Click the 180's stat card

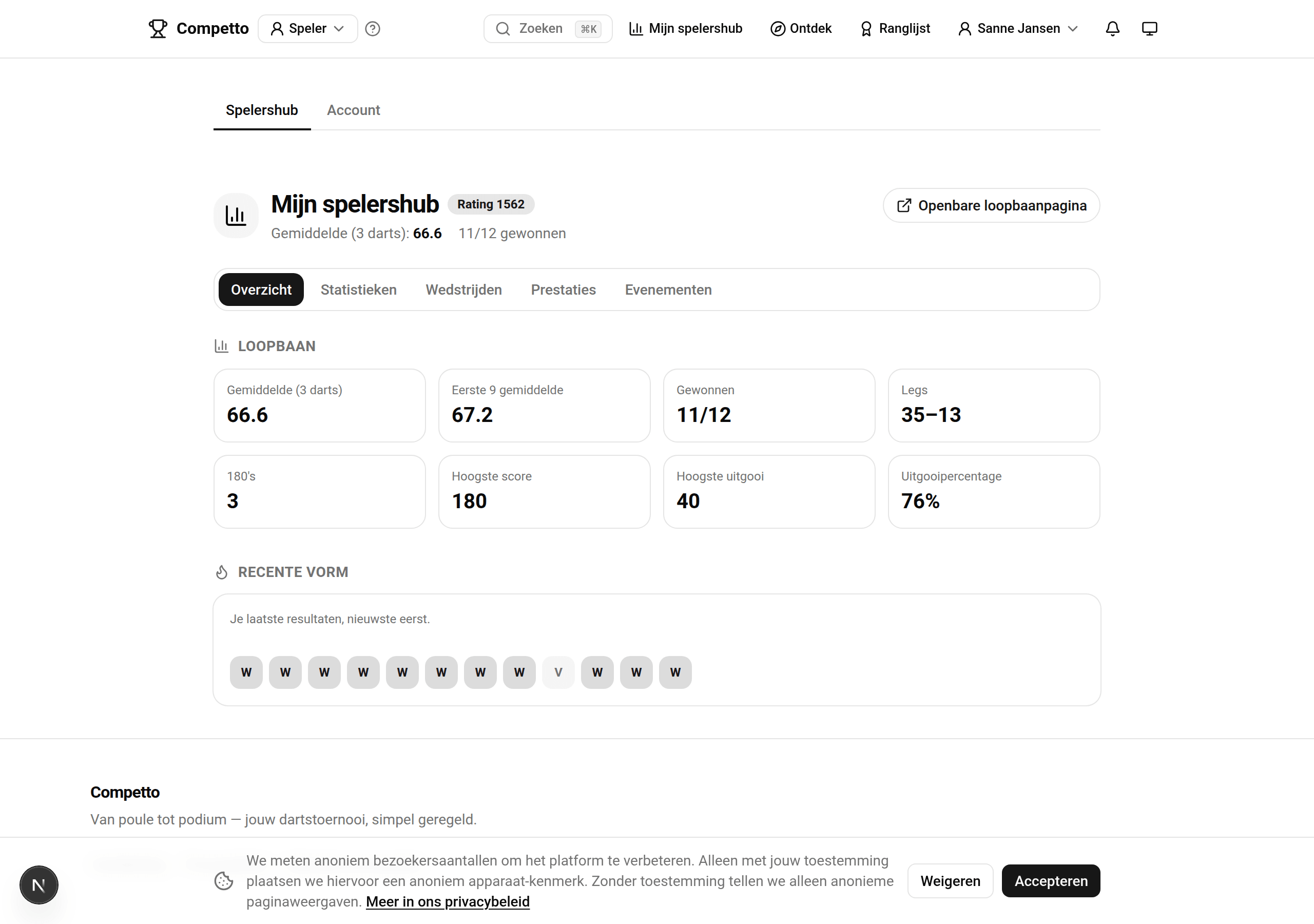(x=319, y=492)
